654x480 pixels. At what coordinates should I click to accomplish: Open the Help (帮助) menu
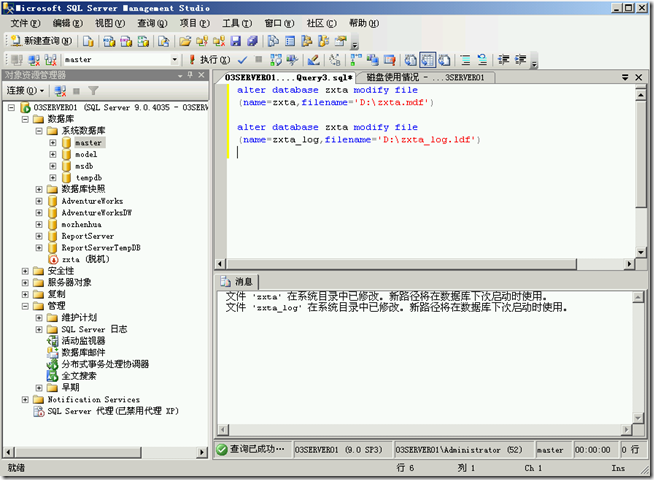click(x=364, y=23)
